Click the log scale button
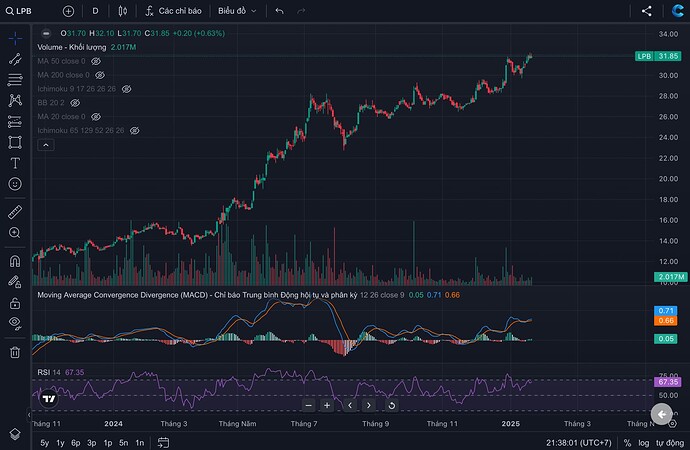 (644, 442)
